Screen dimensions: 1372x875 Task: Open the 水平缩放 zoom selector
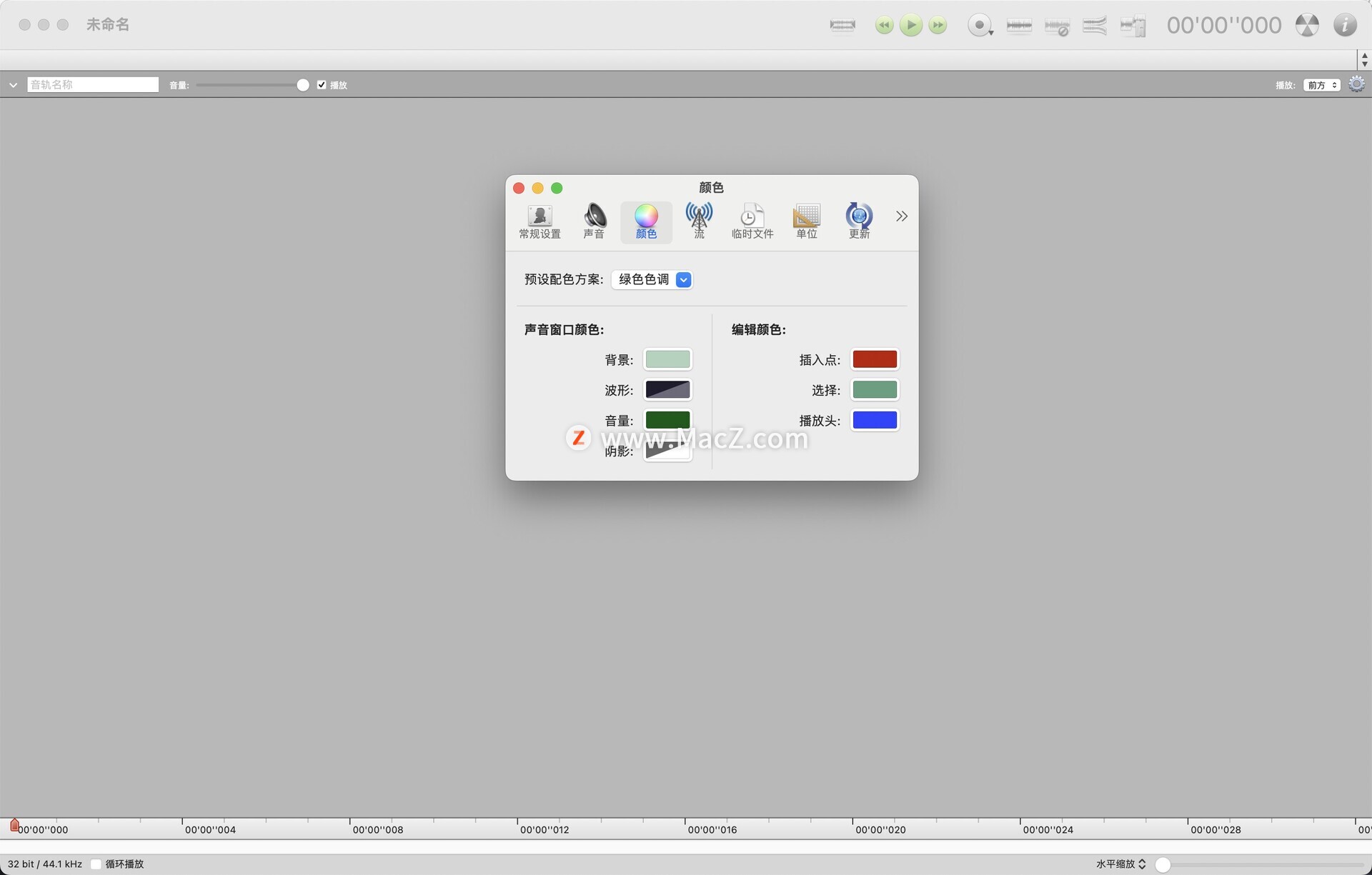(x=1121, y=864)
